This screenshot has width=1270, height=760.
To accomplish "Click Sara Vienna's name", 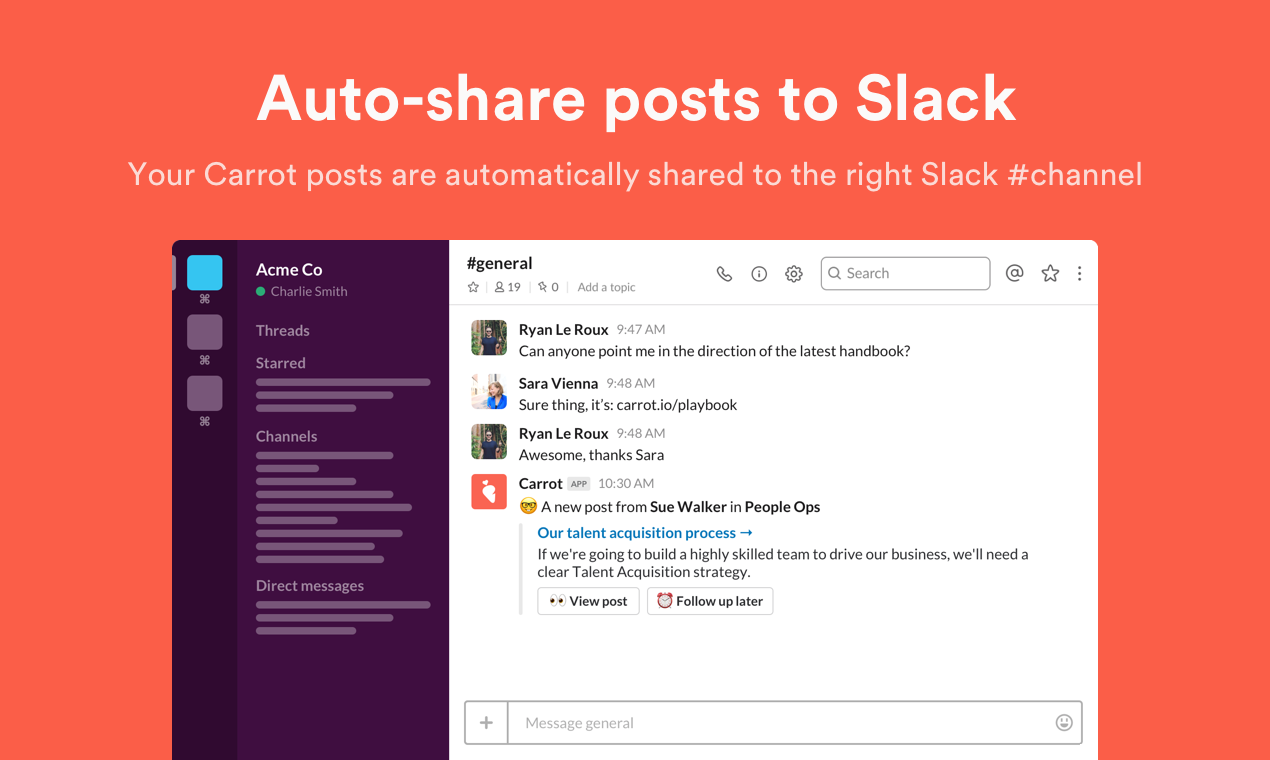I will pos(558,383).
